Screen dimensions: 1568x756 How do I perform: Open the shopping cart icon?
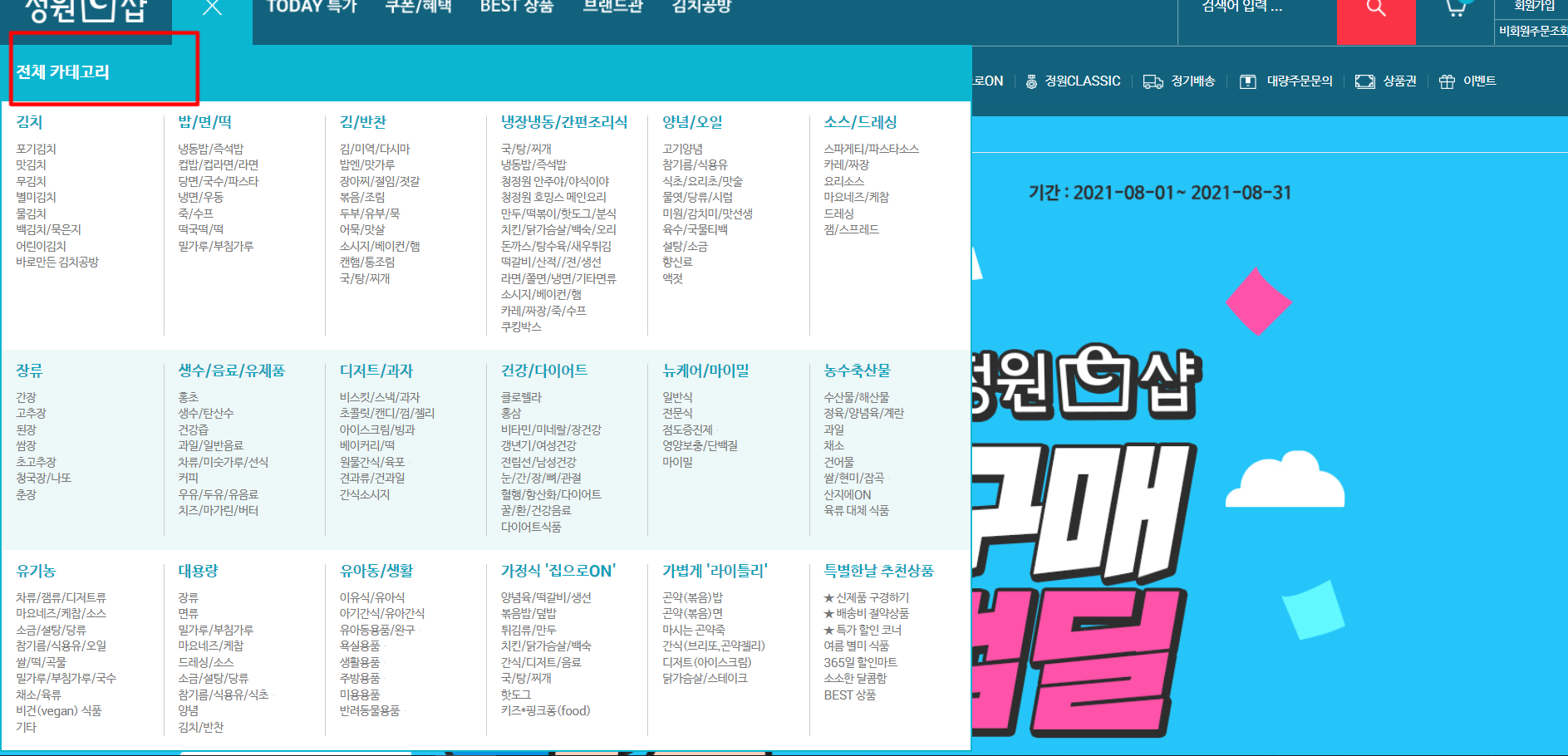pos(1456,8)
